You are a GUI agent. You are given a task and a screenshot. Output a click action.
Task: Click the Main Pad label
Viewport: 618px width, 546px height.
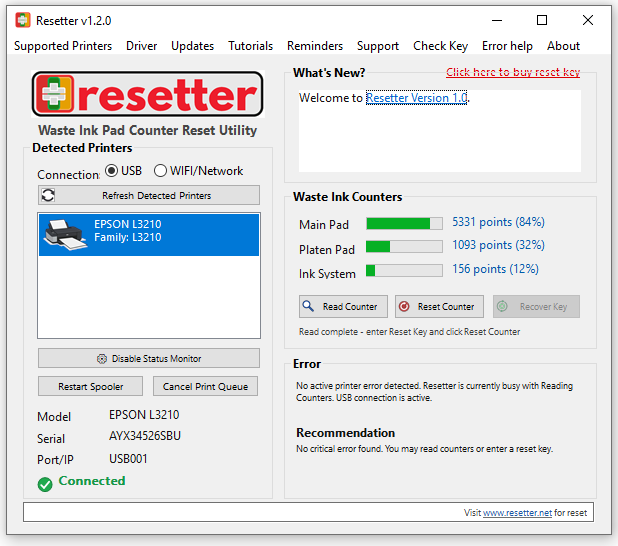(324, 225)
